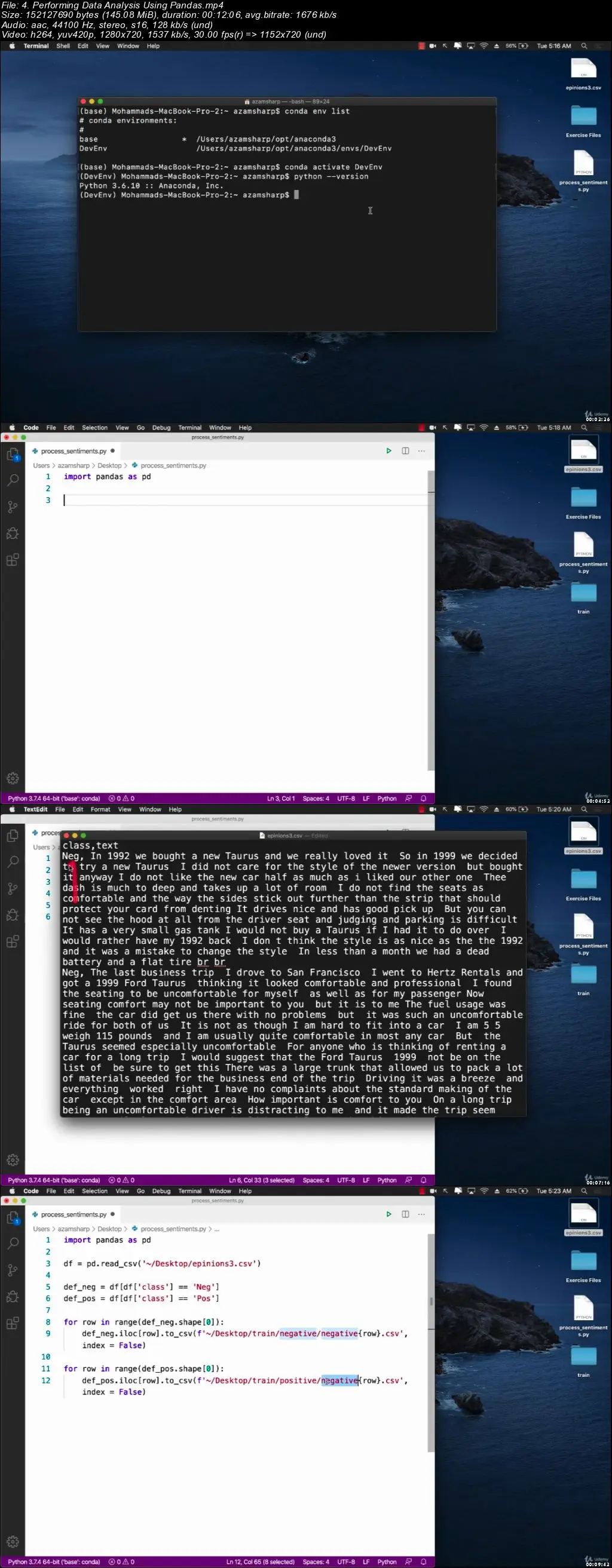Open Extensions in the activity bar of the empty-editor VS Code frame
This screenshot has height=1568, width=612.
[x=12, y=560]
